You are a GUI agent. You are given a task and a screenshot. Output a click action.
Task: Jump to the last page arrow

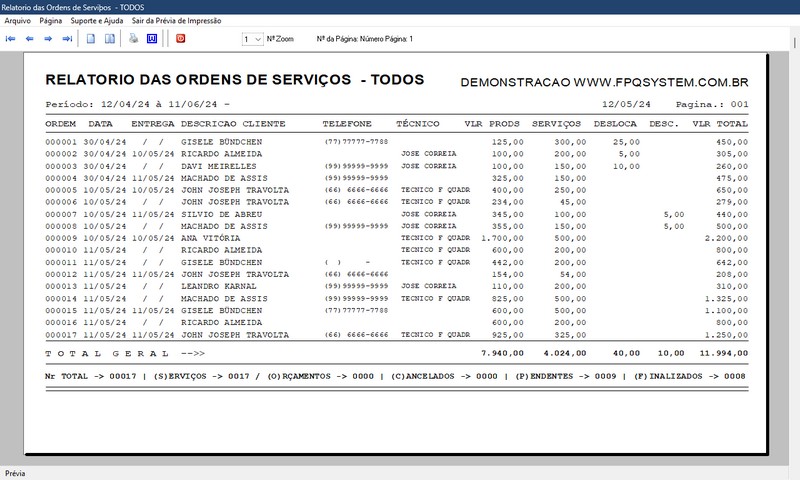pyautogui.click(x=67, y=39)
